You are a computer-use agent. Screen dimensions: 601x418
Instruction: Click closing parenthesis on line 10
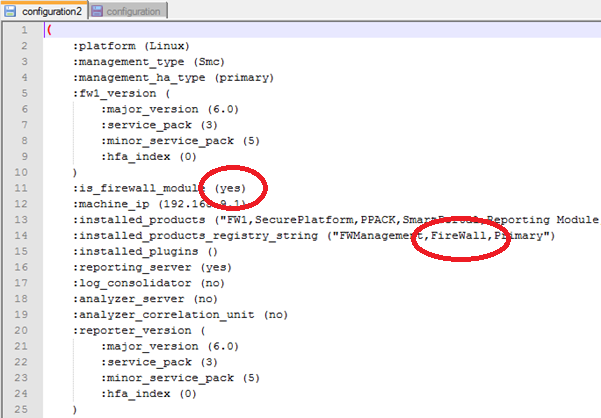(x=75, y=172)
